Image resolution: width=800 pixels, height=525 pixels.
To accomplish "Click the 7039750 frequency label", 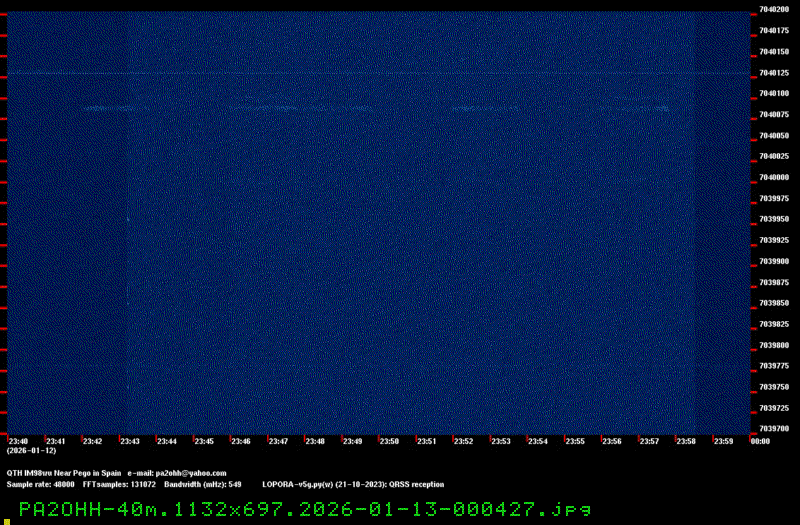I will tap(774, 387).
